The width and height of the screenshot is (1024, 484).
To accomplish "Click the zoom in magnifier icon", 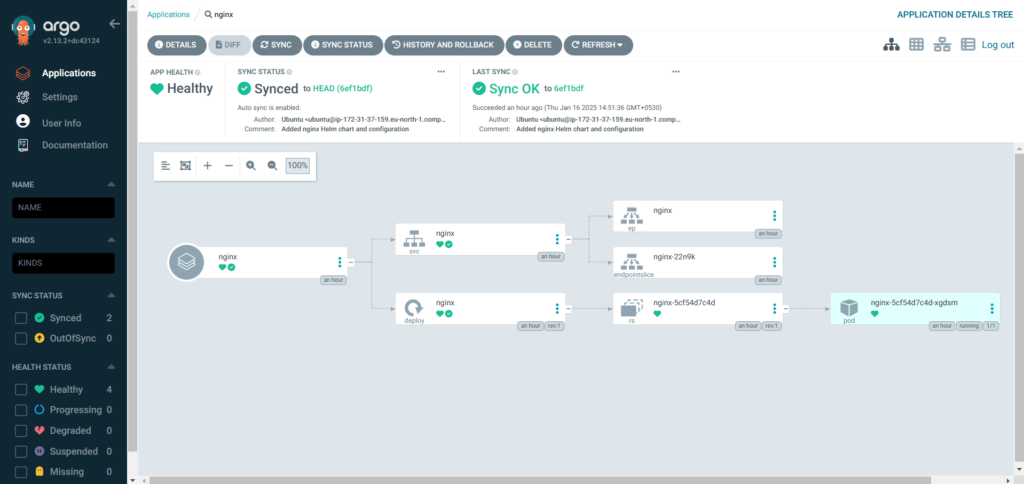I will (251, 166).
